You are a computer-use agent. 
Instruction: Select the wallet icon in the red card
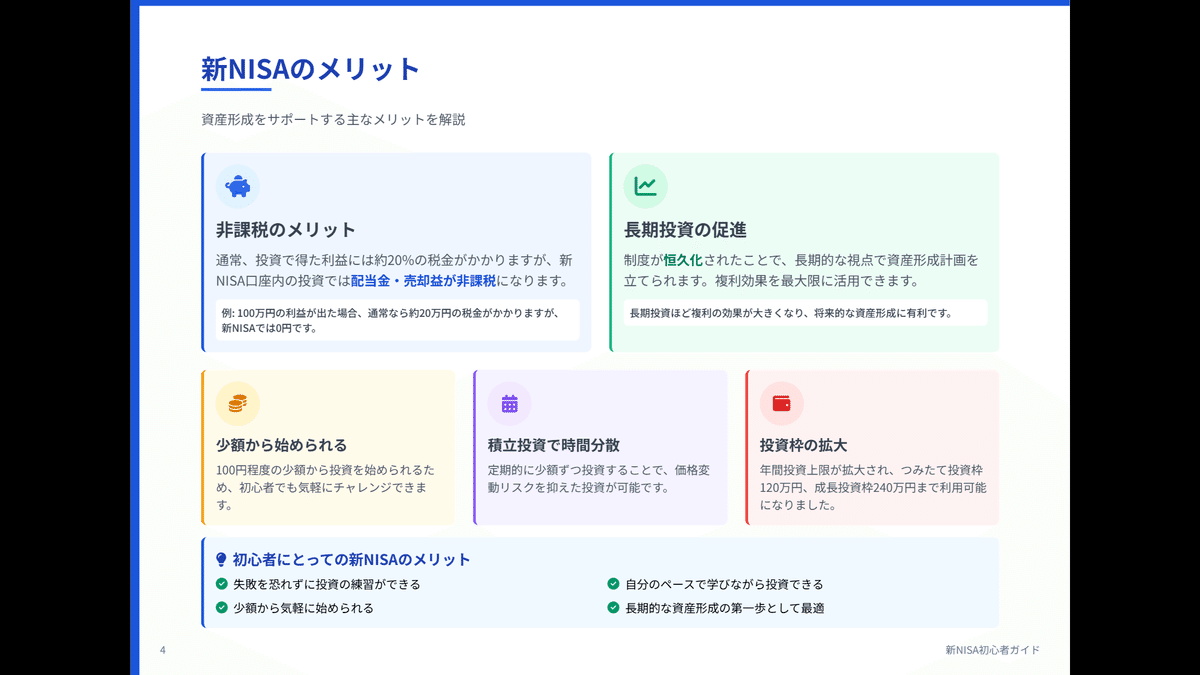[782, 404]
